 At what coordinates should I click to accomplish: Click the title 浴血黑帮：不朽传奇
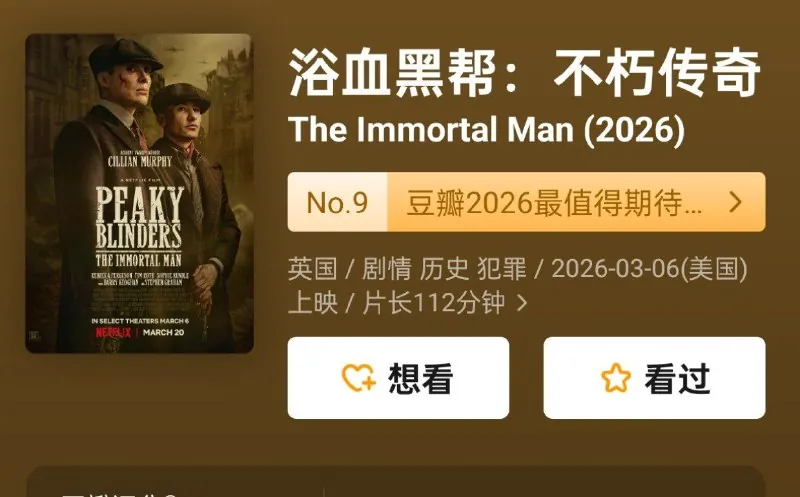pyautogui.click(x=524, y=72)
